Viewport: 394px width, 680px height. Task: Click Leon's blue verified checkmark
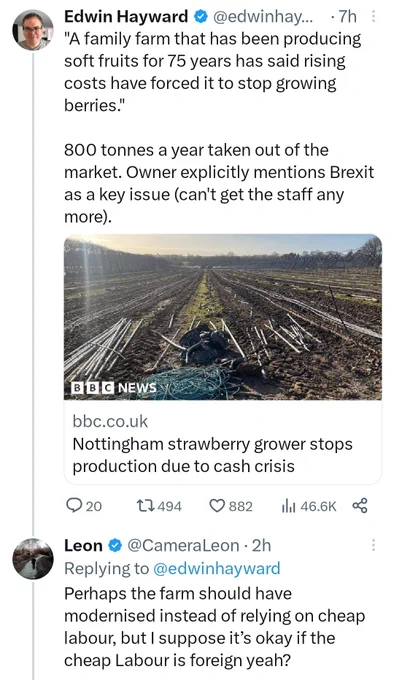[114, 546]
